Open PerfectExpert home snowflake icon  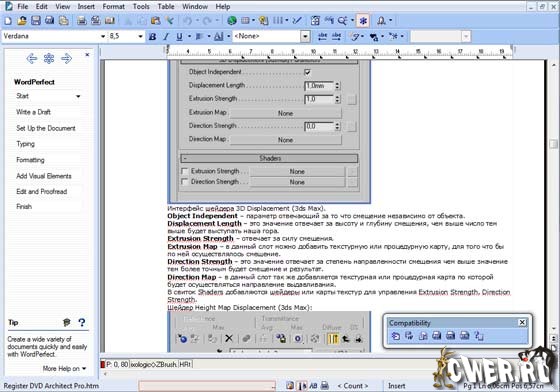coord(49,59)
